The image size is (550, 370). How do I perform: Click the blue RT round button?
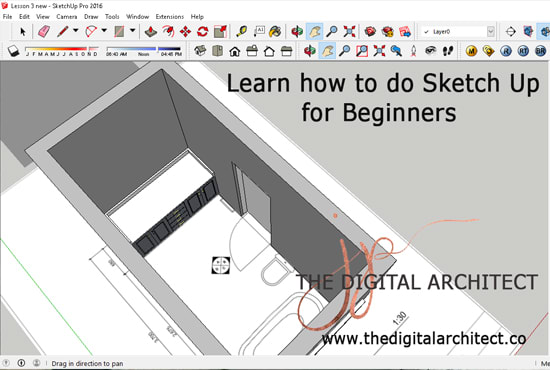click(x=523, y=51)
